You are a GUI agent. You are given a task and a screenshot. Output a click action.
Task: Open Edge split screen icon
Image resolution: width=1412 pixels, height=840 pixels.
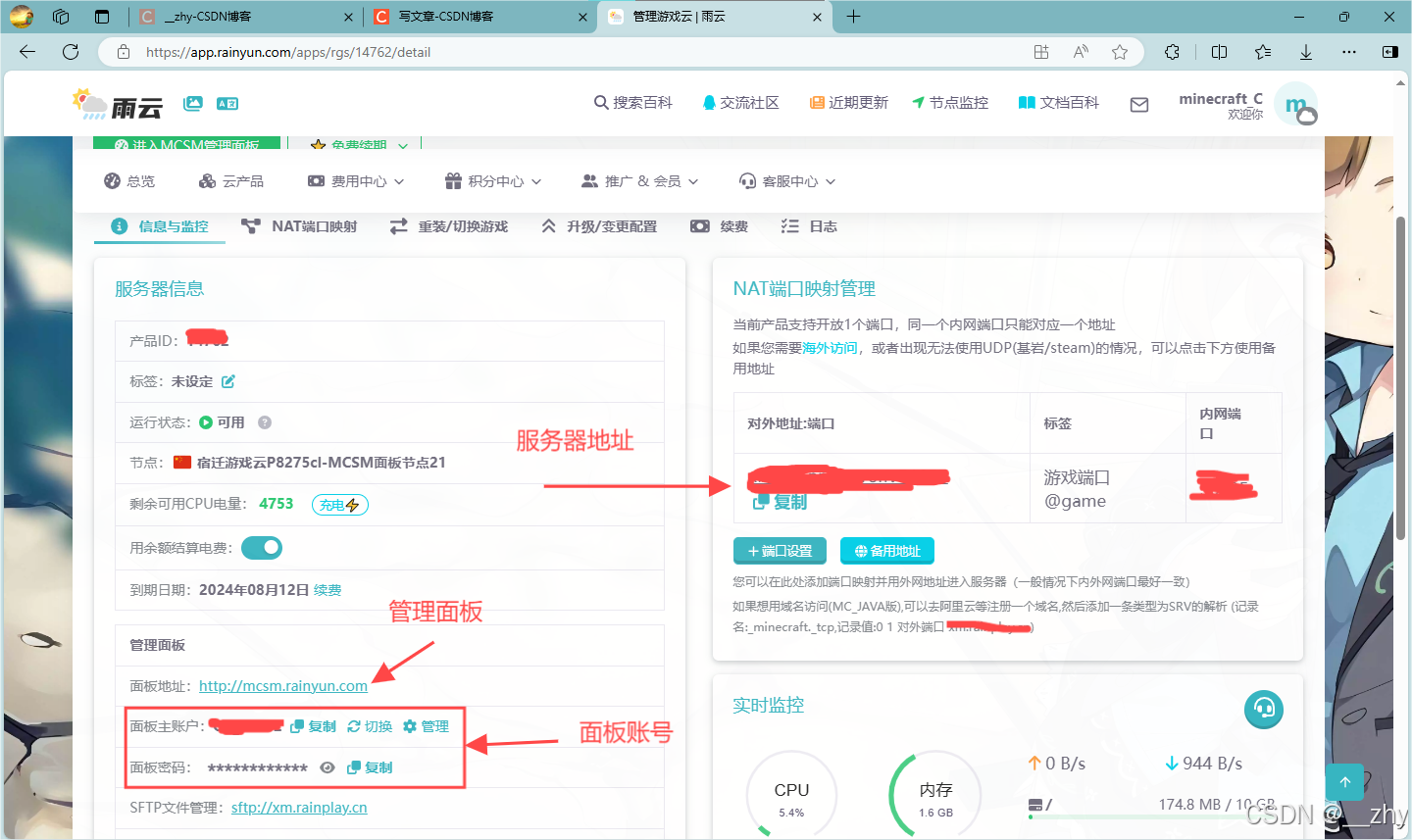[1219, 52]
